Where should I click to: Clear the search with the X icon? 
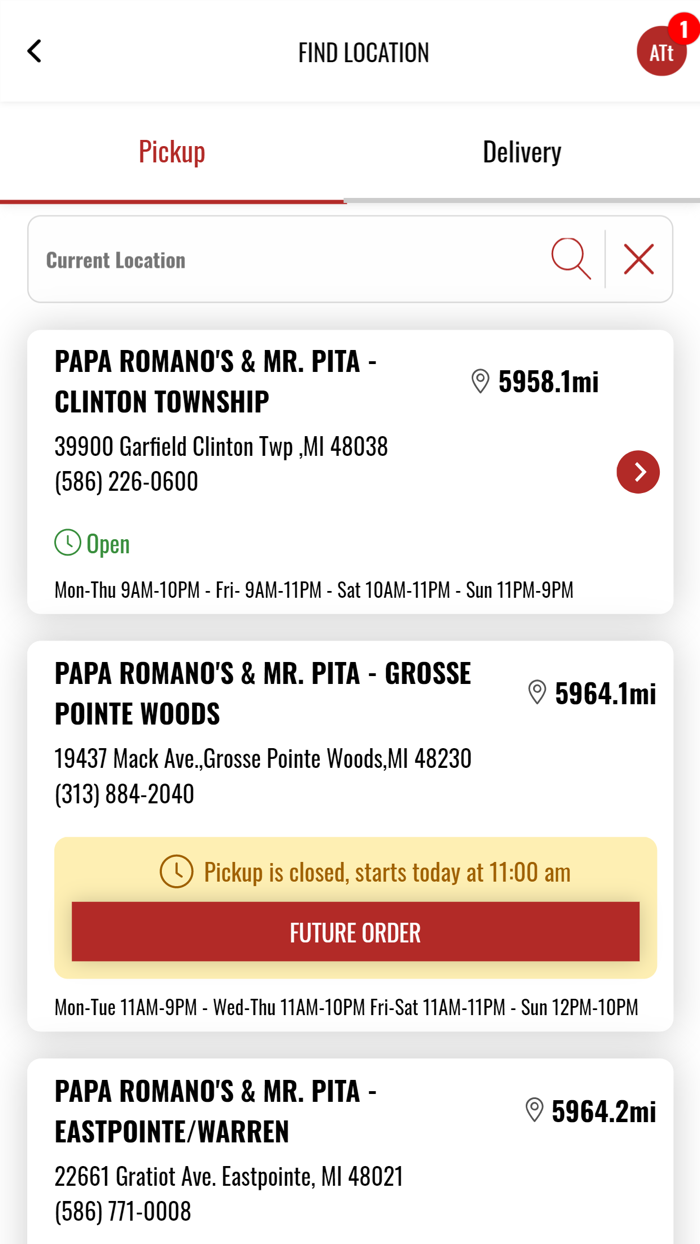tap(638, 259)
